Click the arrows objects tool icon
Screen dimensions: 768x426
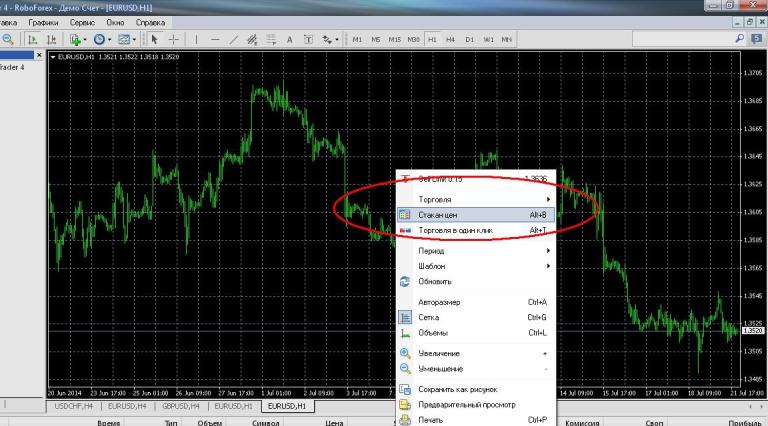click(327, 39)
